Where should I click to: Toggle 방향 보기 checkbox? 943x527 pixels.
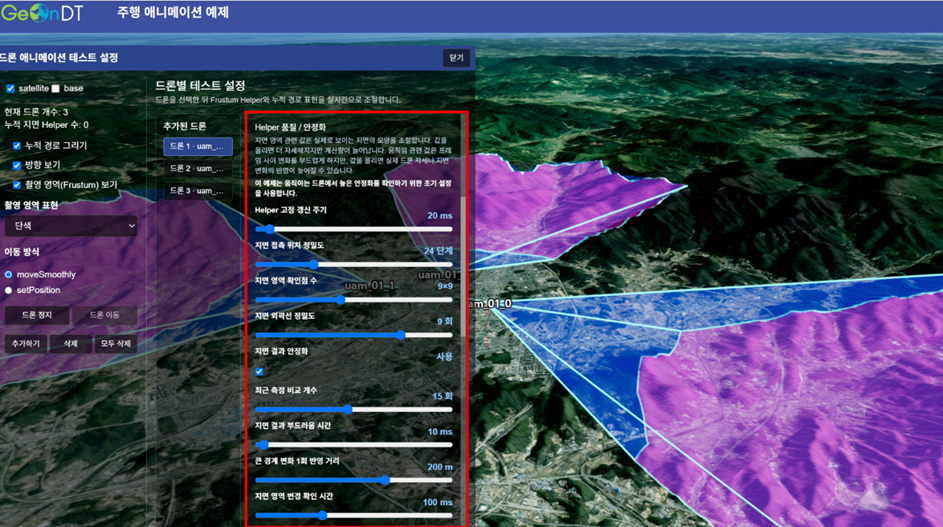17,165
